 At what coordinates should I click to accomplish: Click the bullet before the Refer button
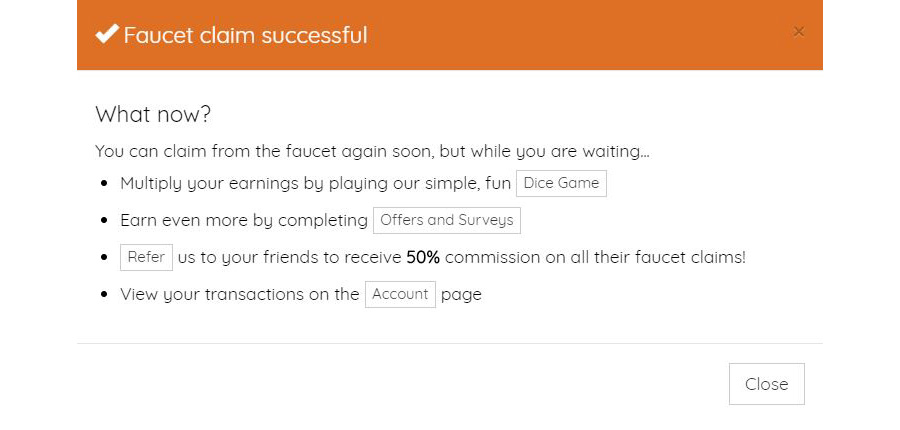coord(106,258)
